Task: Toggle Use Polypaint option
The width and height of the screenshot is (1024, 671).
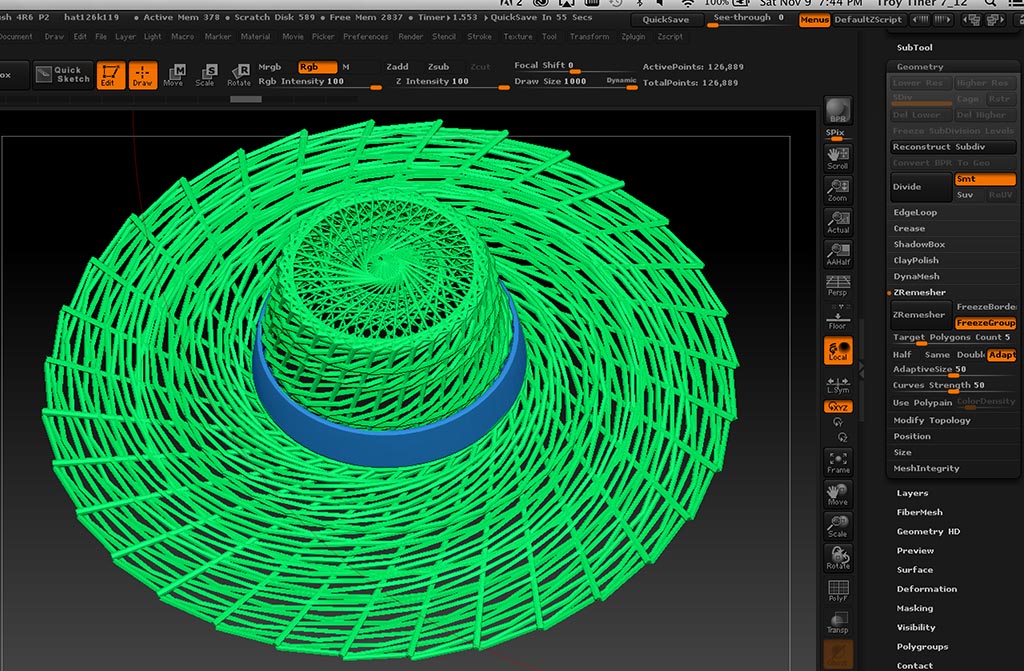Action: 923,403
